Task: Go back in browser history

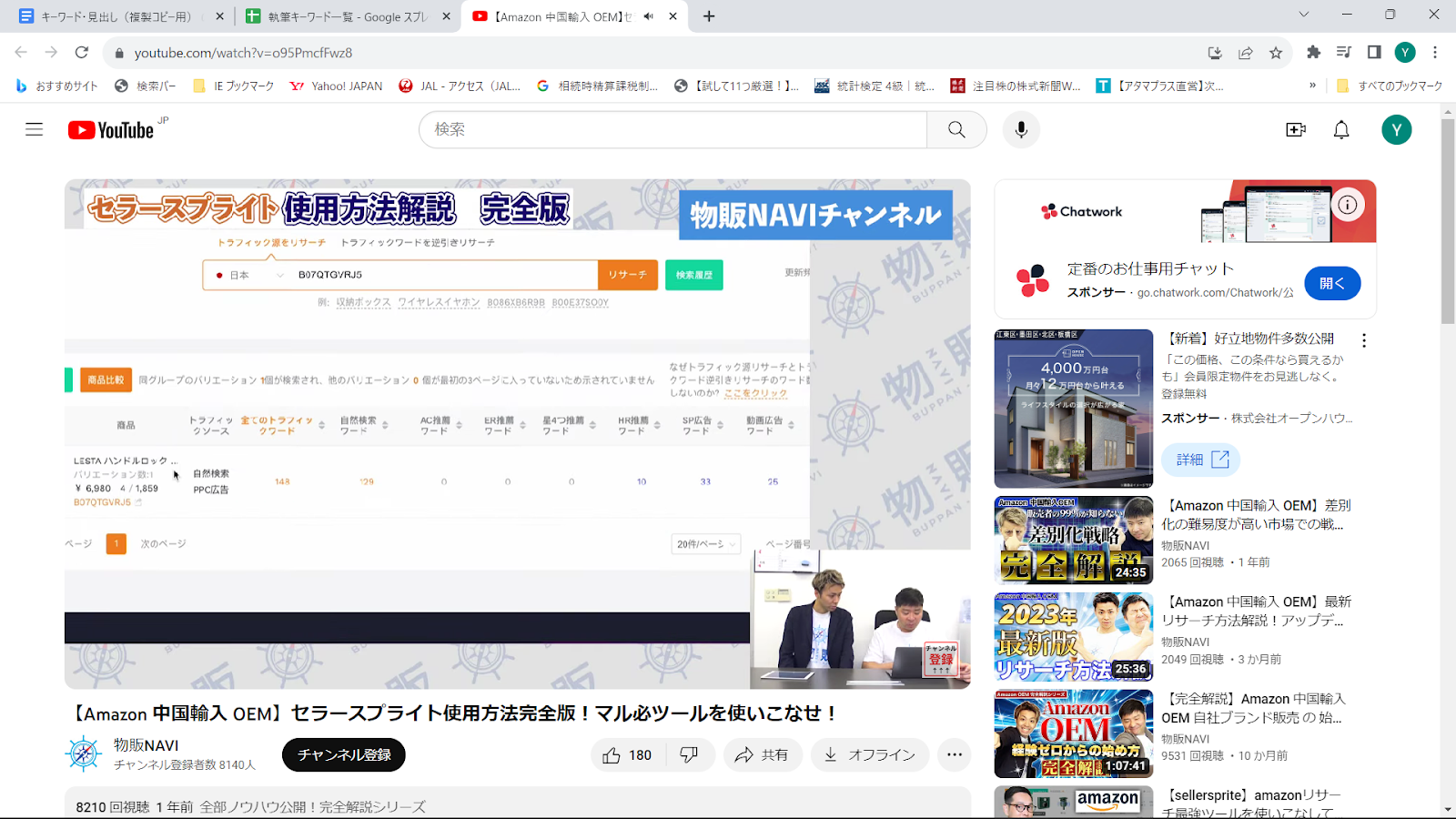Action: (21, 53)
